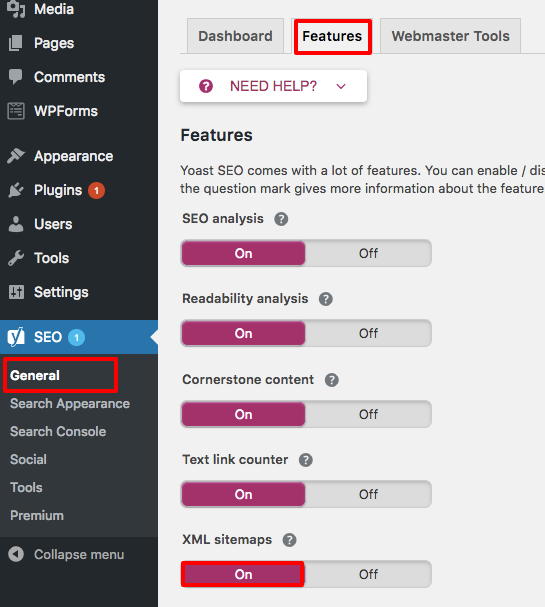
Task: Set Cornerstone content to On
Action: click(x=243, y=414)
